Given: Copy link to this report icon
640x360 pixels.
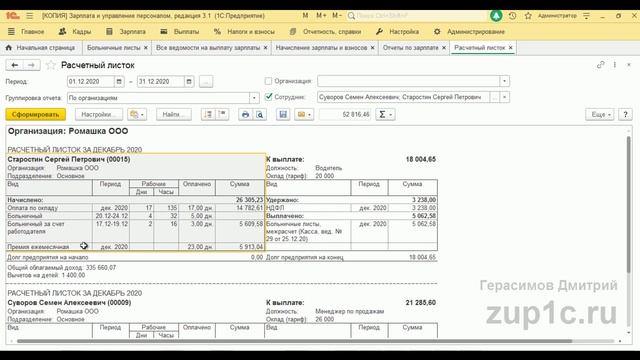Looking at the screenshot, I should (600, 65).
